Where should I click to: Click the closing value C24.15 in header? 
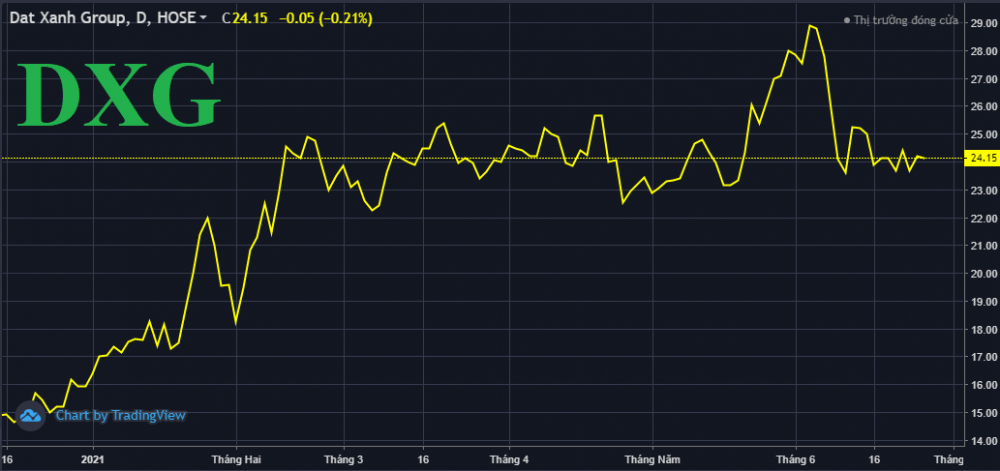(x=243, y=18)
